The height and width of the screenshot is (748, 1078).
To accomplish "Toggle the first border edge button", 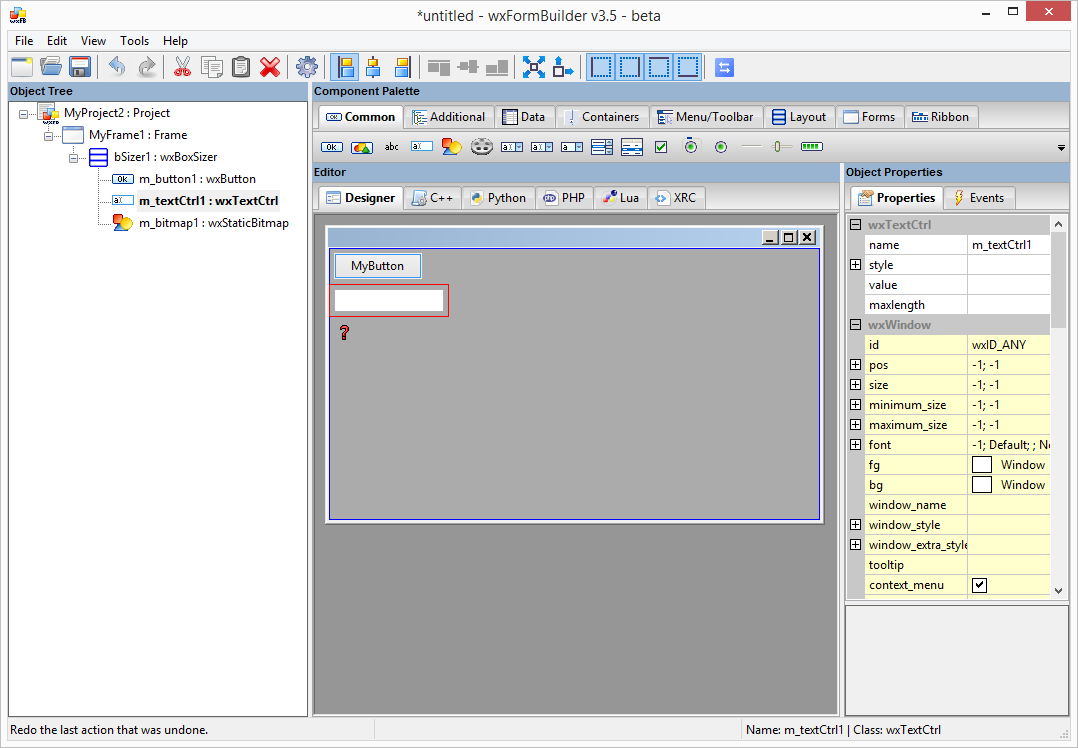I will coord(601,66).
